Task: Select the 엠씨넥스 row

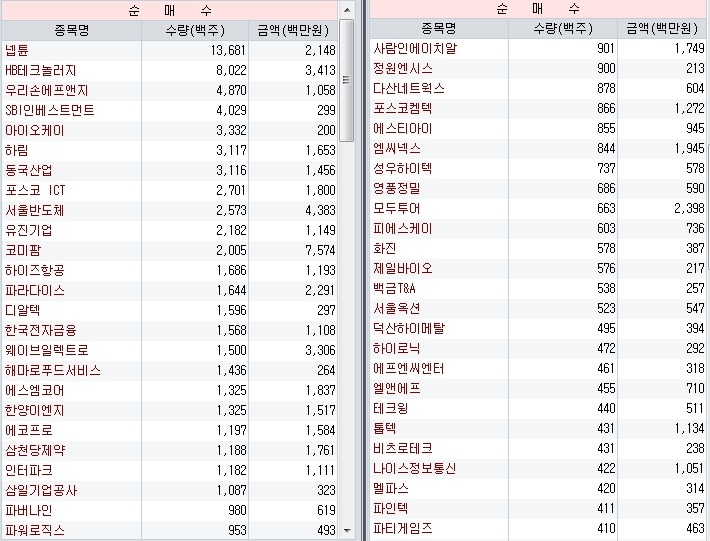Action: click(x=538, y=148)
